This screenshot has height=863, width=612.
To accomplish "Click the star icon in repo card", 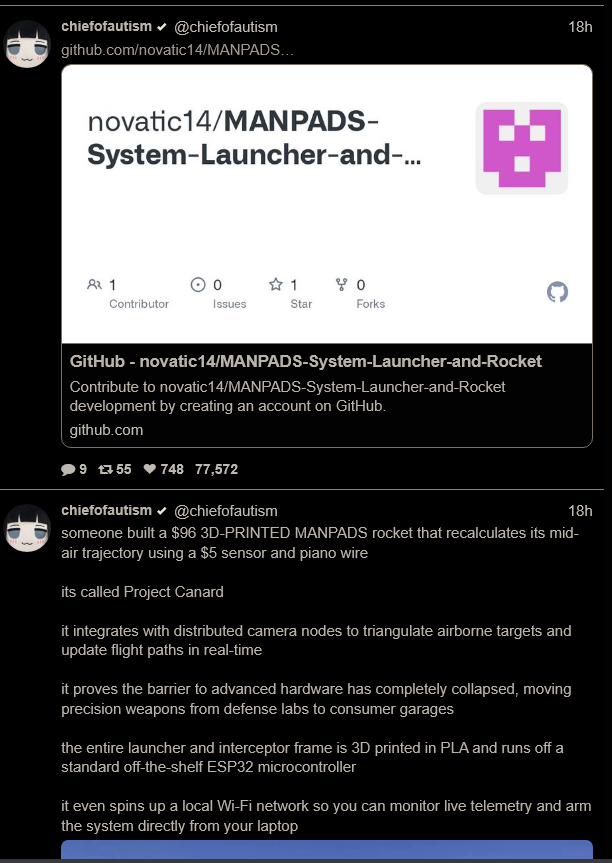I will click(x=275, y=285).
